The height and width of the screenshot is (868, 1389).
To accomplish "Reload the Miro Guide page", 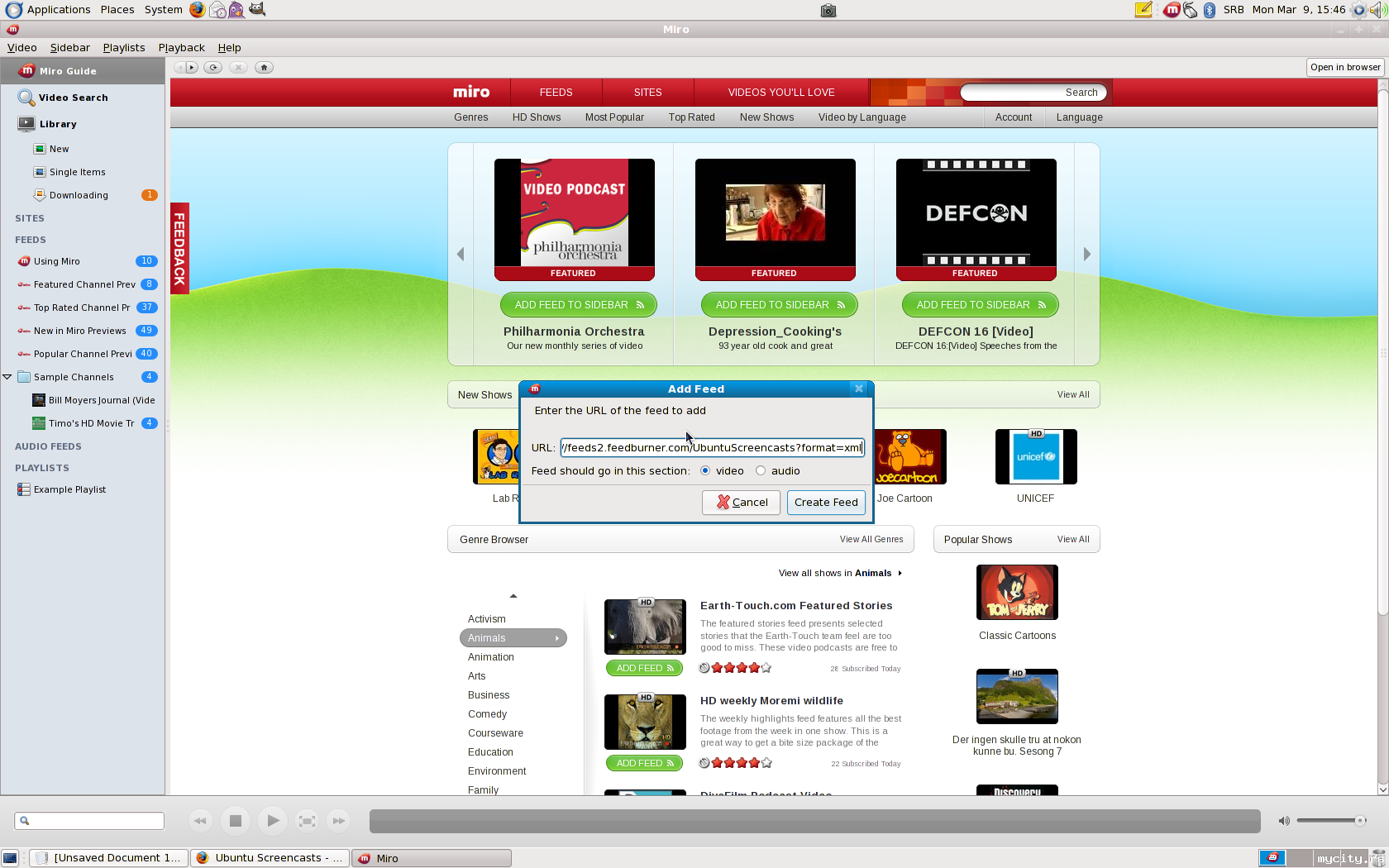I will (x=213, y=67).
